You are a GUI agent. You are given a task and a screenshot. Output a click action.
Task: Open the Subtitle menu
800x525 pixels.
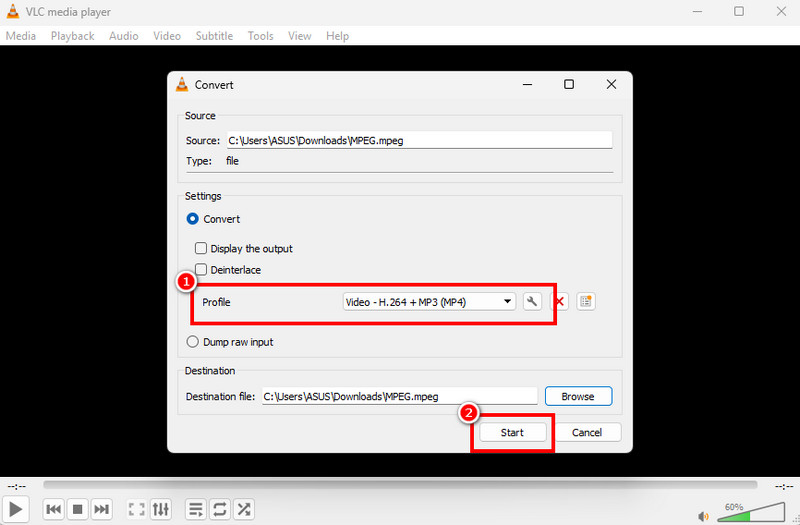point(214,36)
